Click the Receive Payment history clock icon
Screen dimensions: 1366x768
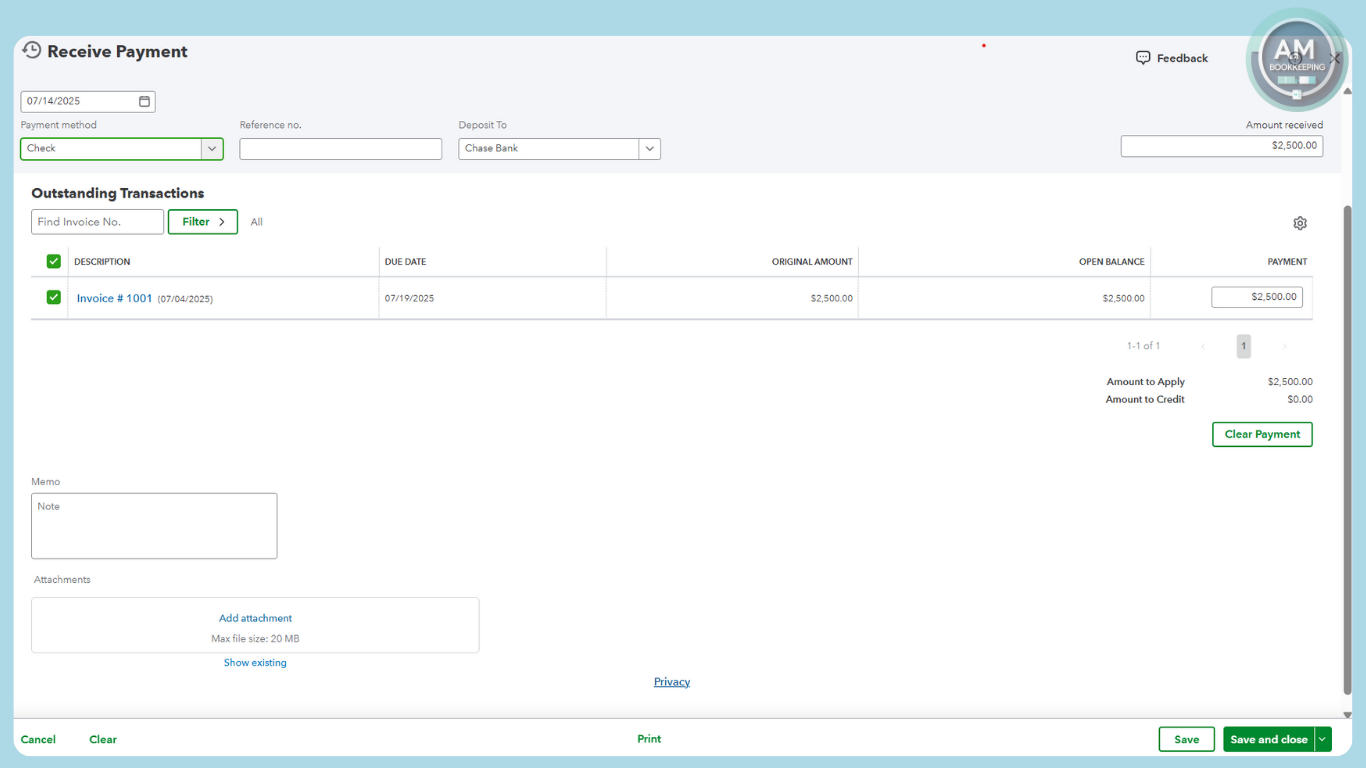click(32, 51)
